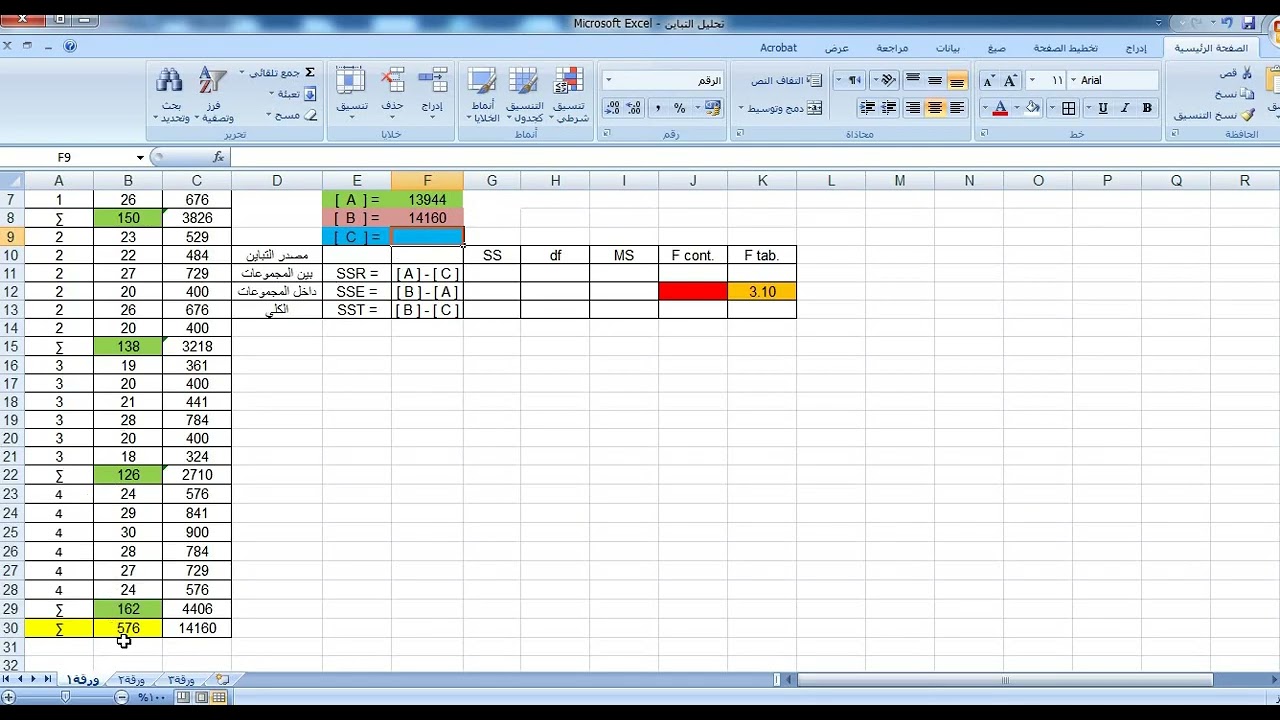Click decrease decimal icon
The image size is (1280, 720).
(612, 108)
